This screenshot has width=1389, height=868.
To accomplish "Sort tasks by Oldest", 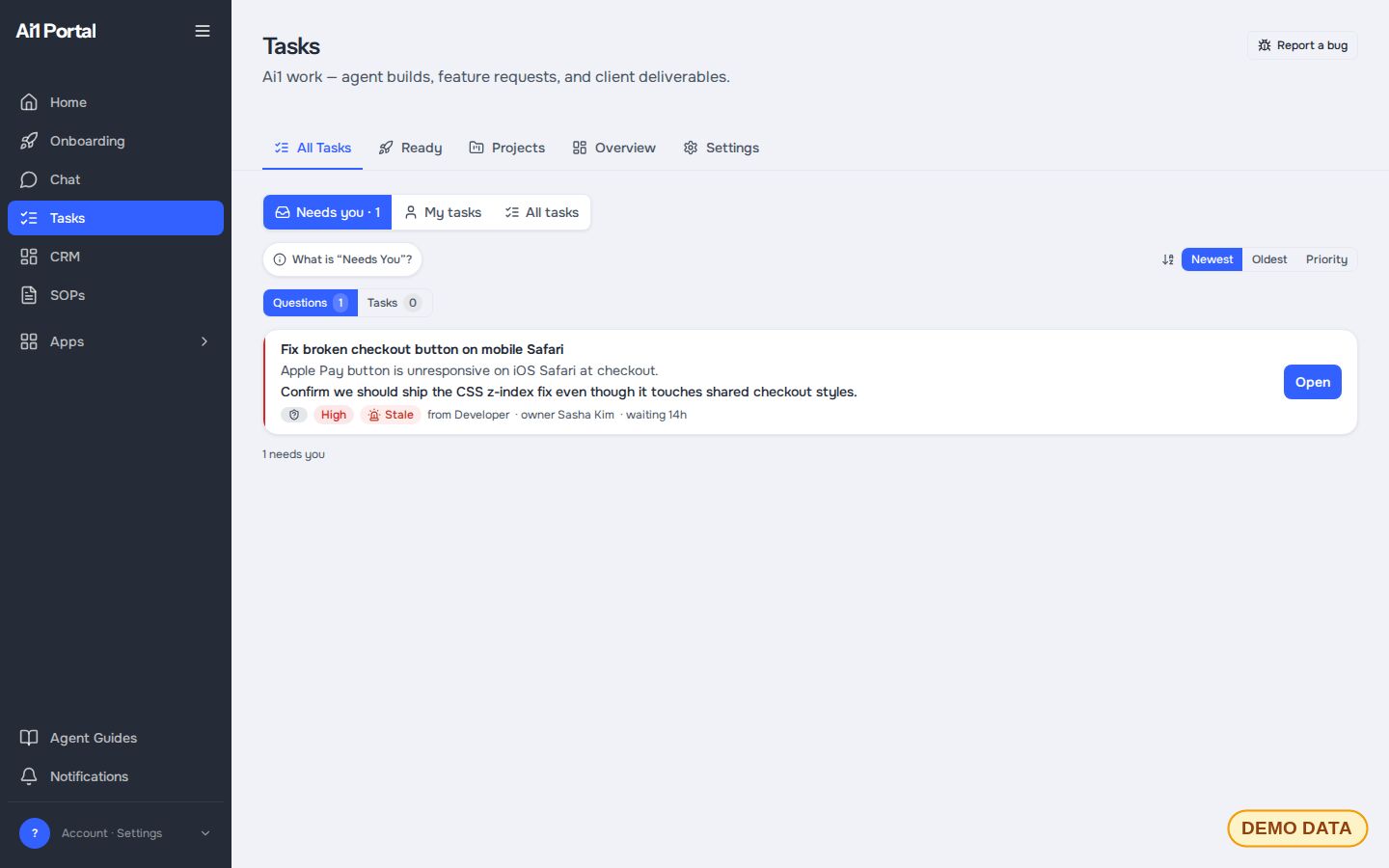I will (1269, 259).
